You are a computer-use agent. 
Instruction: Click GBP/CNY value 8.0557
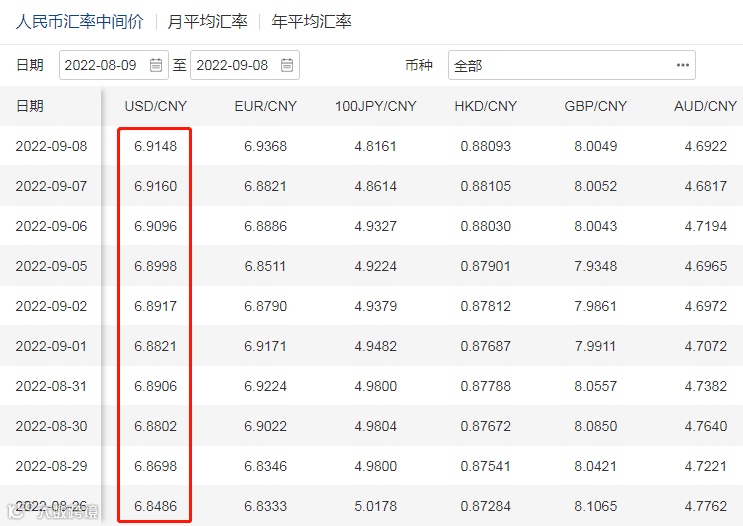click(596, 386)
